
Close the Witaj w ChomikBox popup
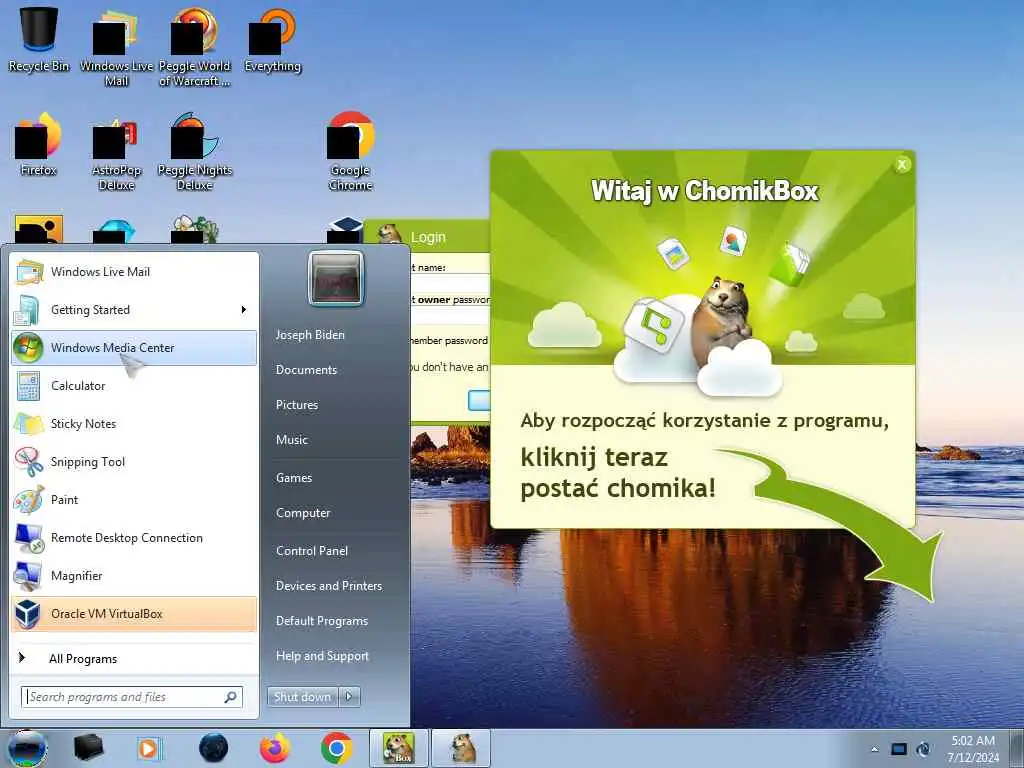tap(902, 165)
